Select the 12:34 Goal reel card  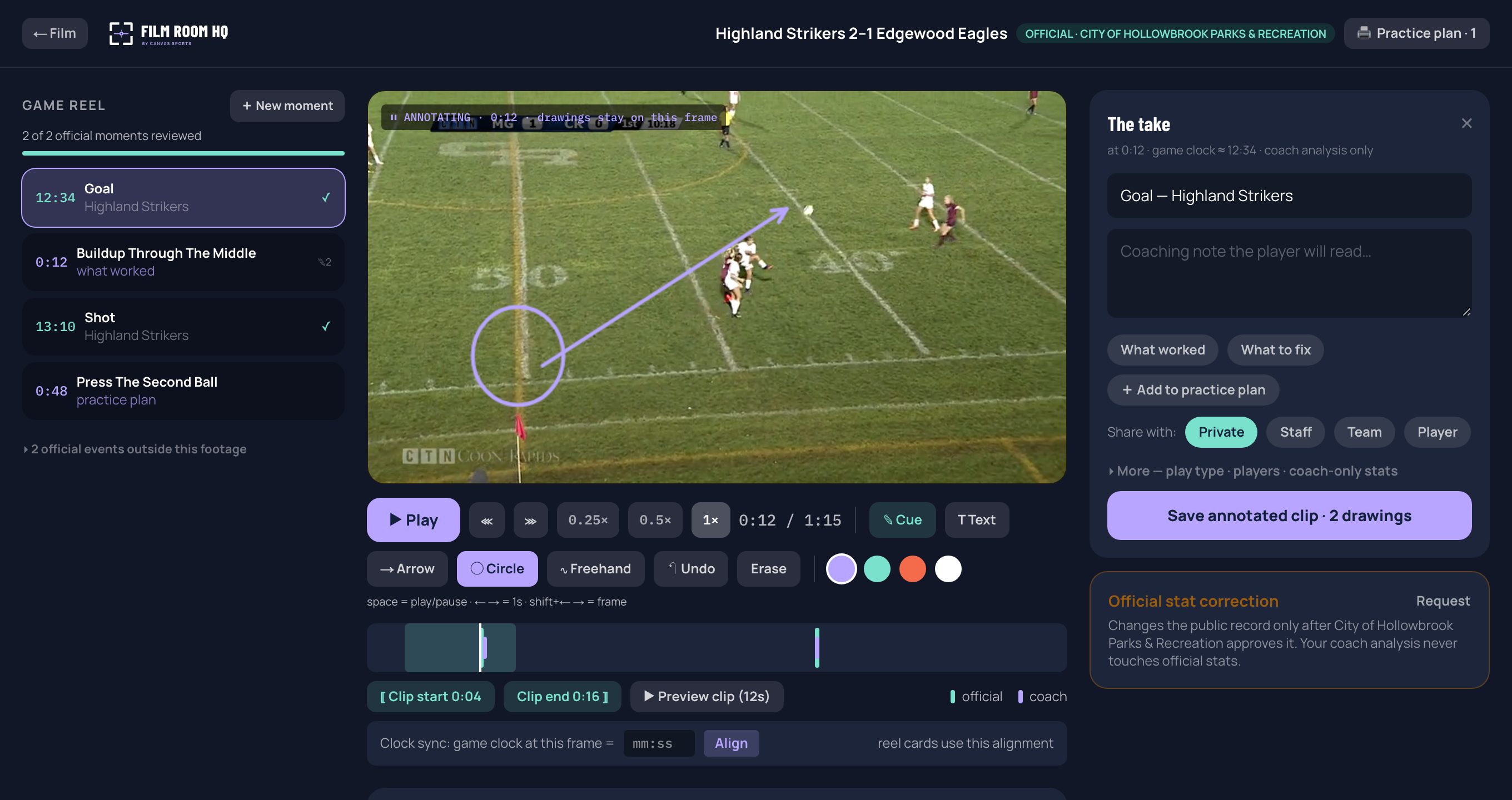pos(183,198)
